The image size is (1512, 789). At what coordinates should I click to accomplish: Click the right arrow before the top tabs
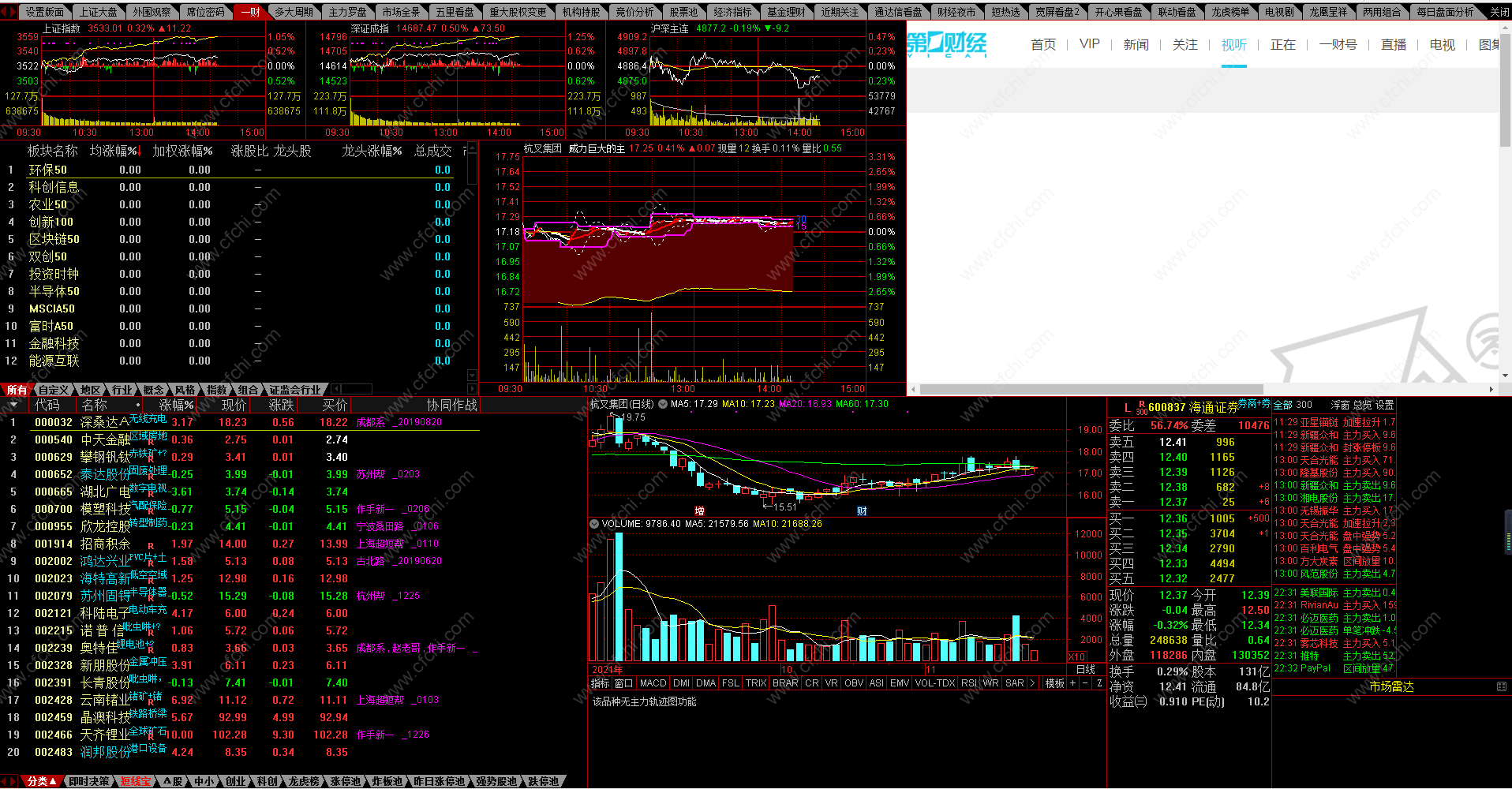click(13, 12)
